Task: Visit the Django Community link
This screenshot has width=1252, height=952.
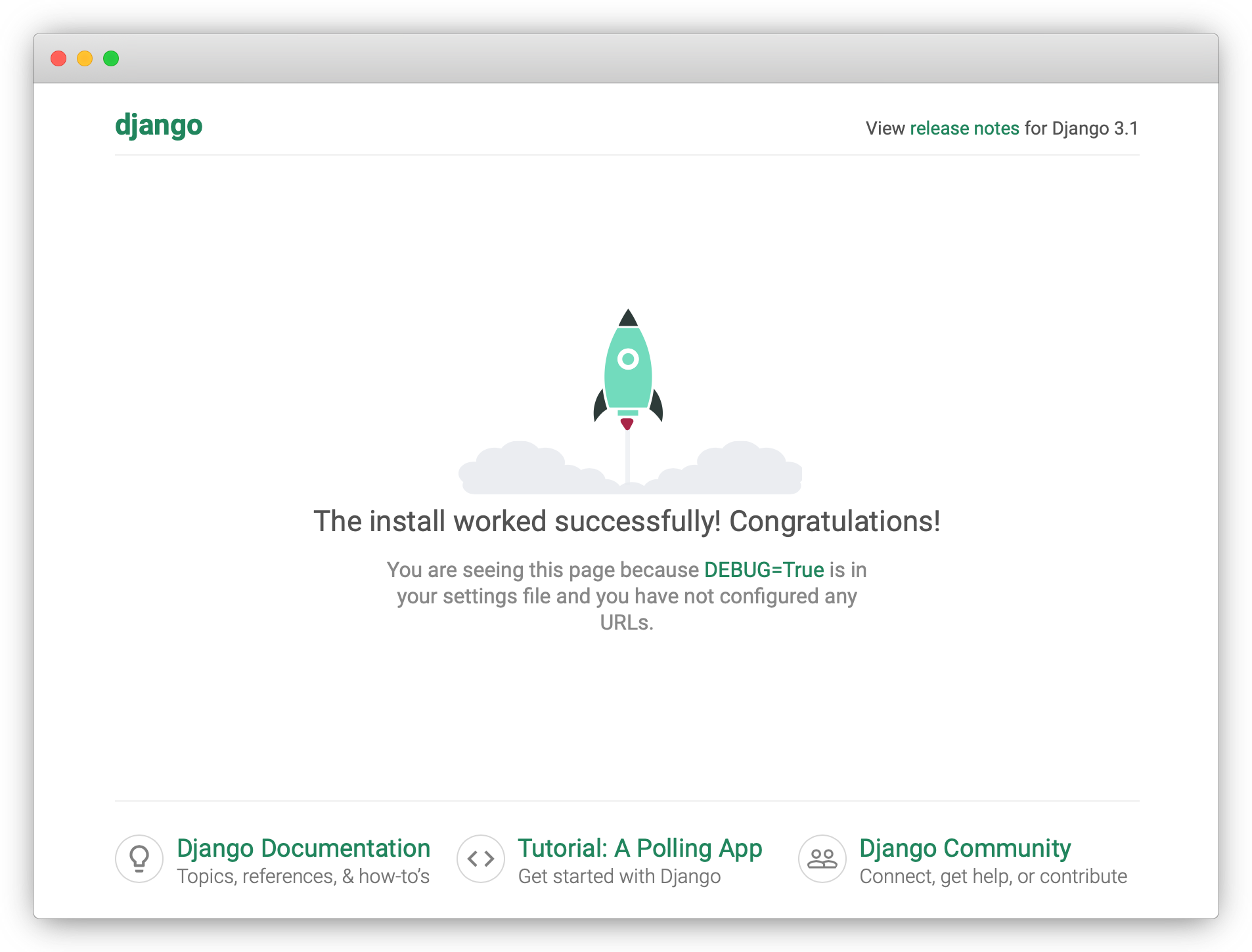Action: (x=964, y=848)
